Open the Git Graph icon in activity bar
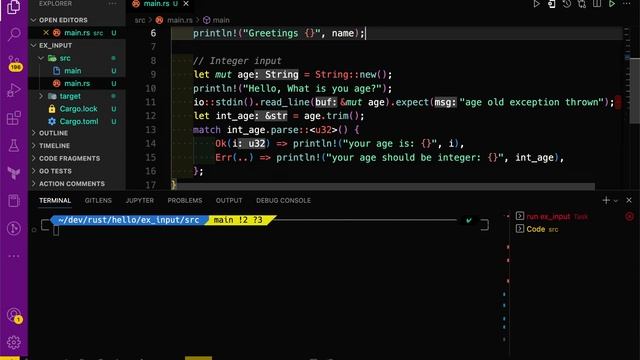This screenshot has width=640, height=360. [x=14, y=229]
